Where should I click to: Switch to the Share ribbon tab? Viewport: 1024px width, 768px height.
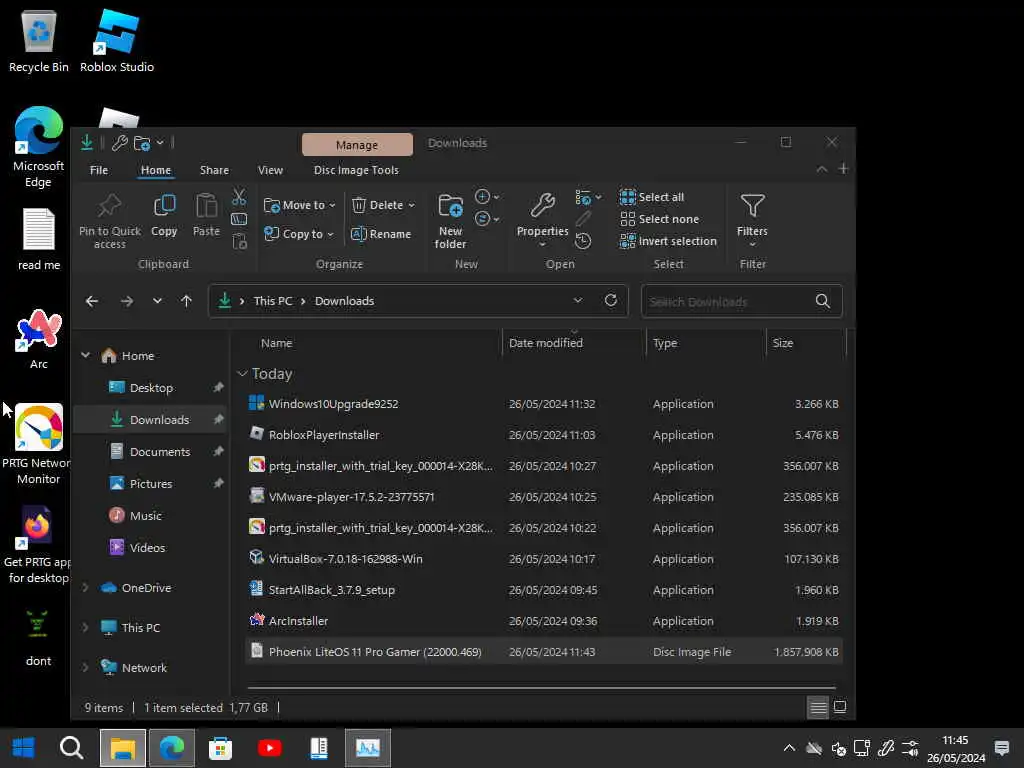pos(214,170)
